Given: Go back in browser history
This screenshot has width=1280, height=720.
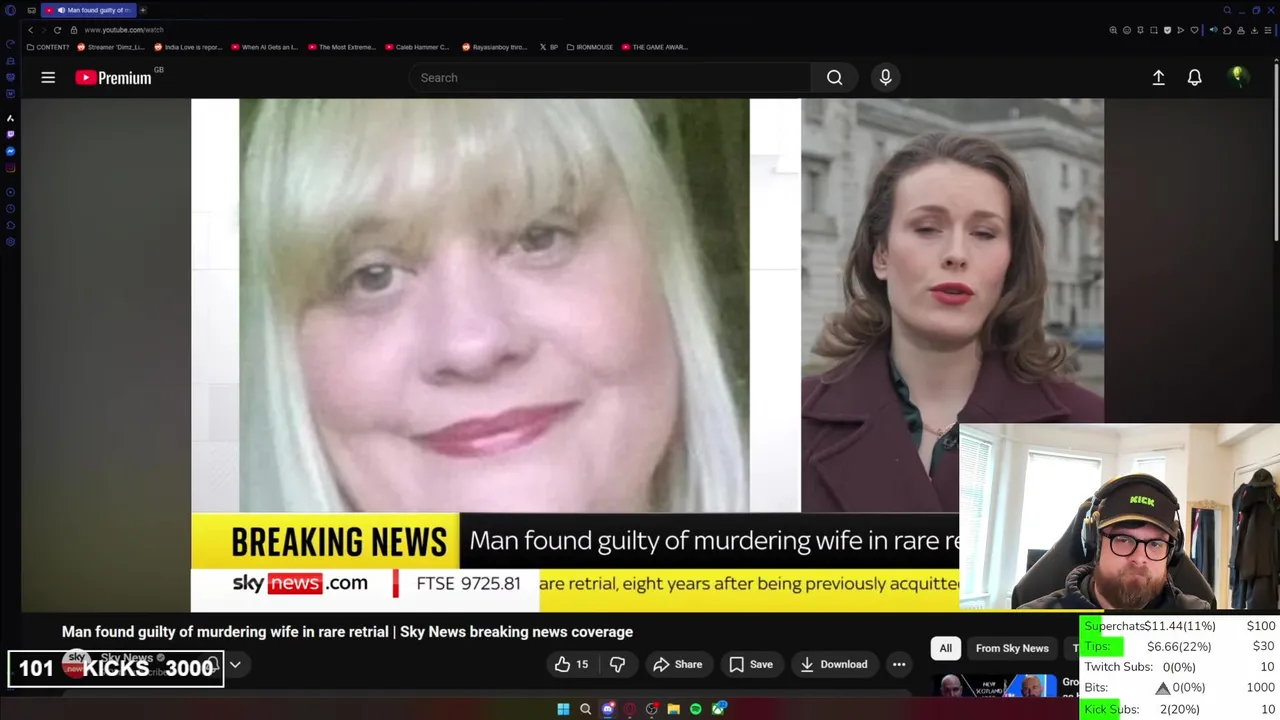Looking at the screenshot, I should tap(30, 30).
